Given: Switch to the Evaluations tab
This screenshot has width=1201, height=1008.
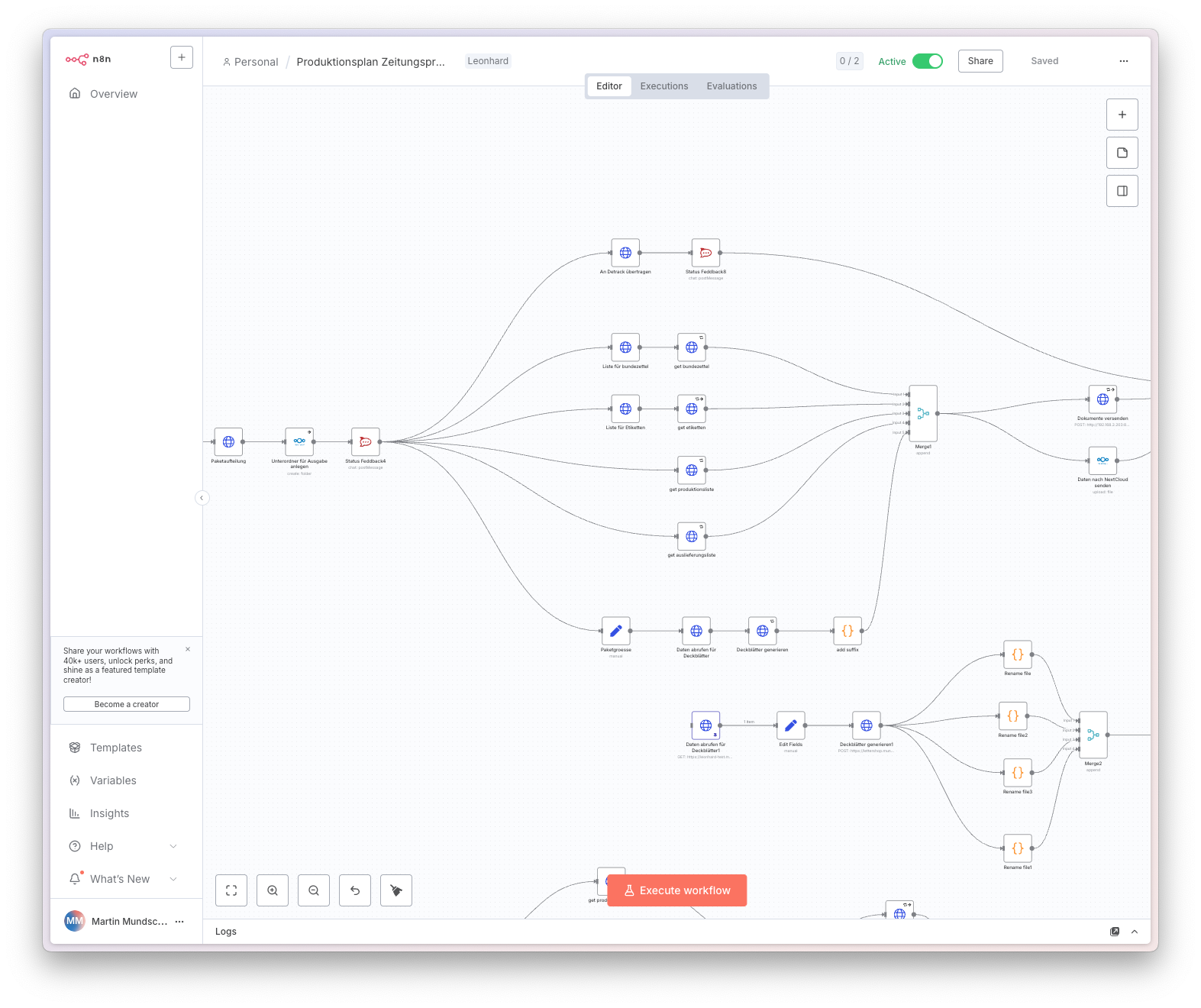Looking at the screenshot, I should pos(731,86).
